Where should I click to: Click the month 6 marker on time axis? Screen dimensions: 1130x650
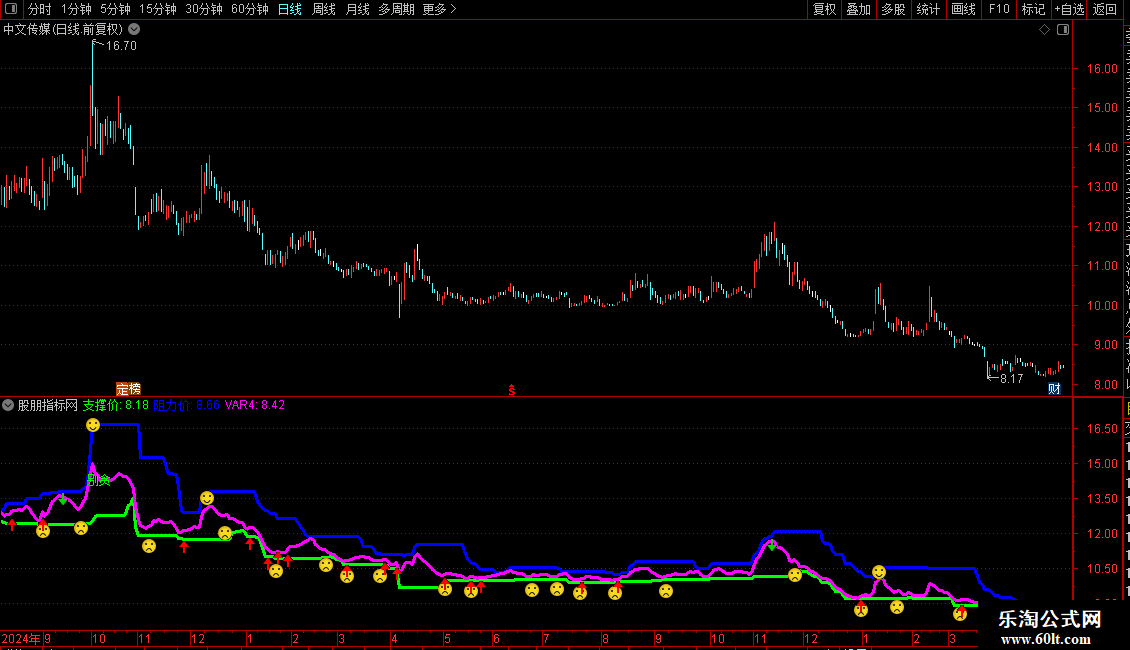496,638
